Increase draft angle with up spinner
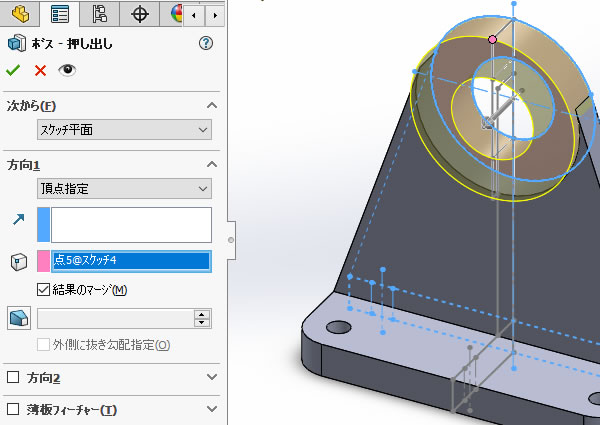This screenshot has height=425, width=600. pyautogui.click(x=202, y=314)
